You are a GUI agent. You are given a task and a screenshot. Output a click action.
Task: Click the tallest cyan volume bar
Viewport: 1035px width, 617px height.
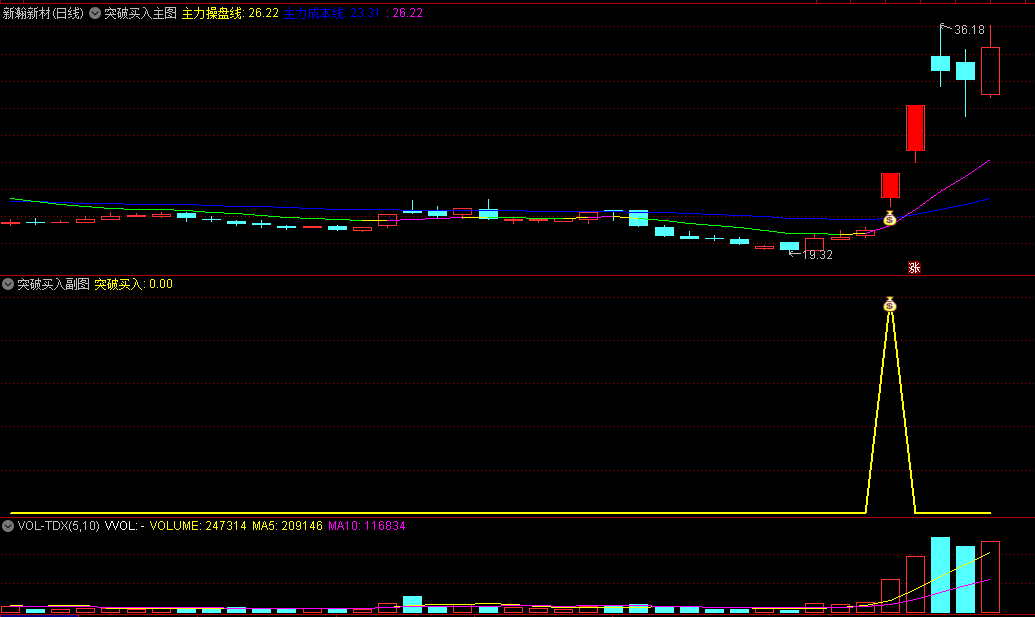[940, 575]
